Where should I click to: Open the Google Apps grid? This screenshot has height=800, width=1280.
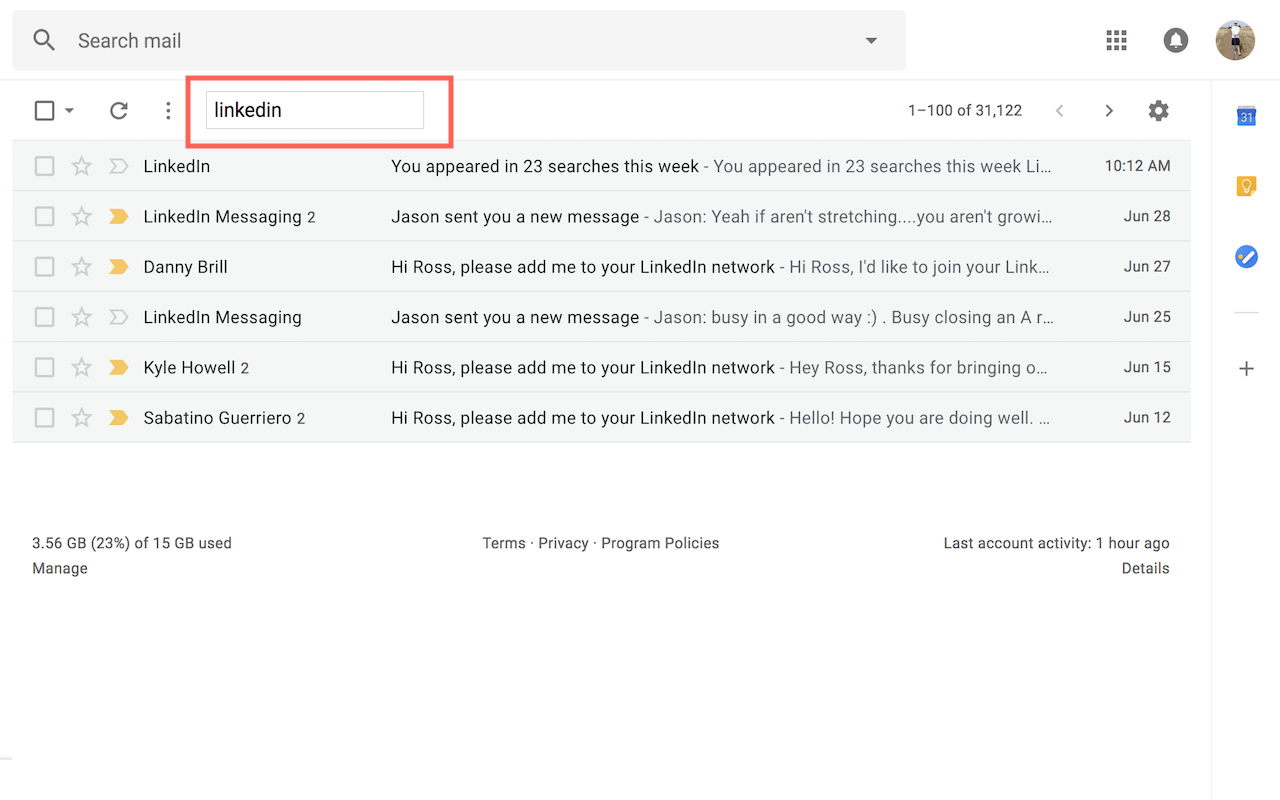pos(1116,40)
